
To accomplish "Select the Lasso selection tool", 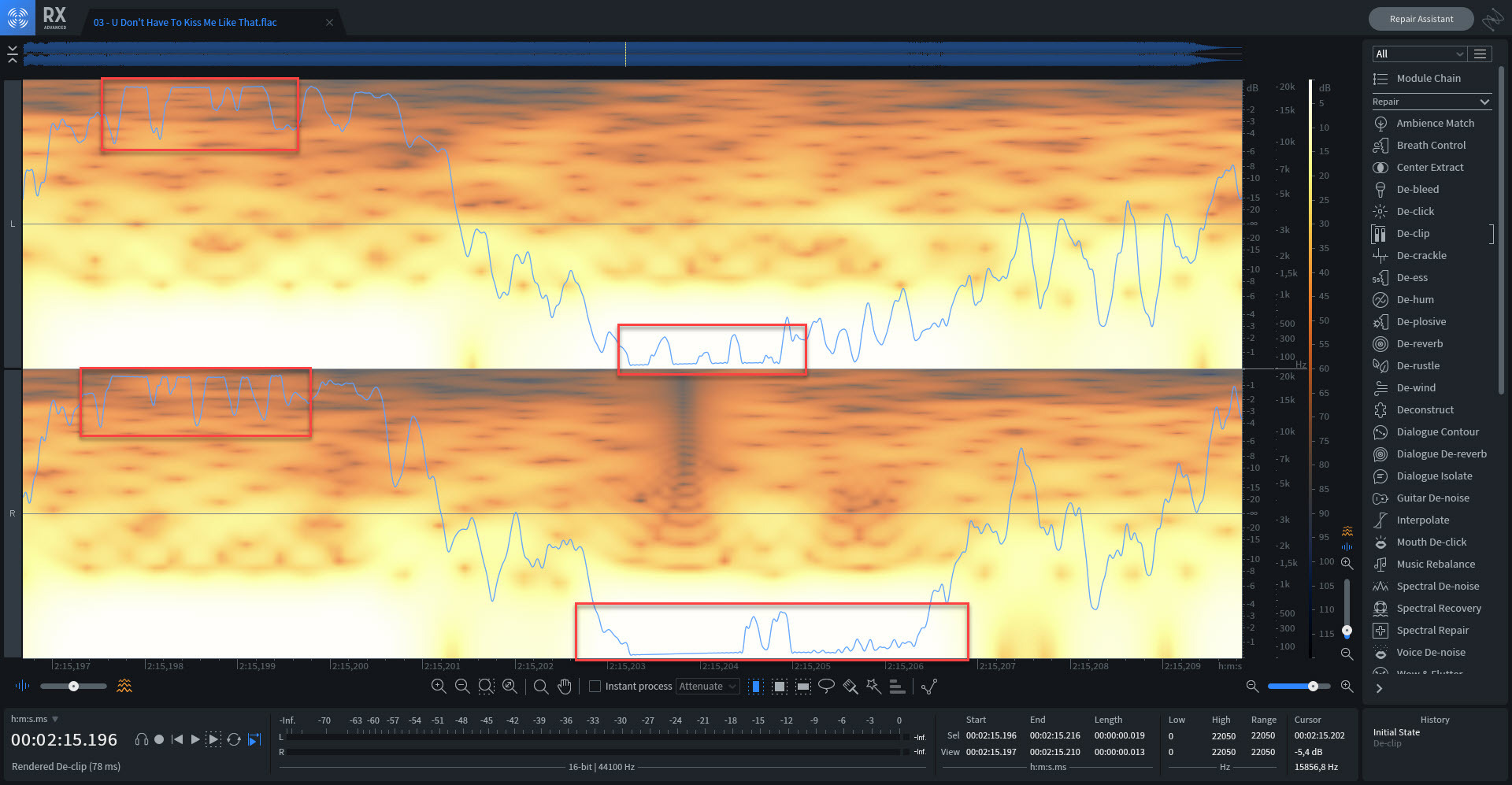I will pos(826,687).
